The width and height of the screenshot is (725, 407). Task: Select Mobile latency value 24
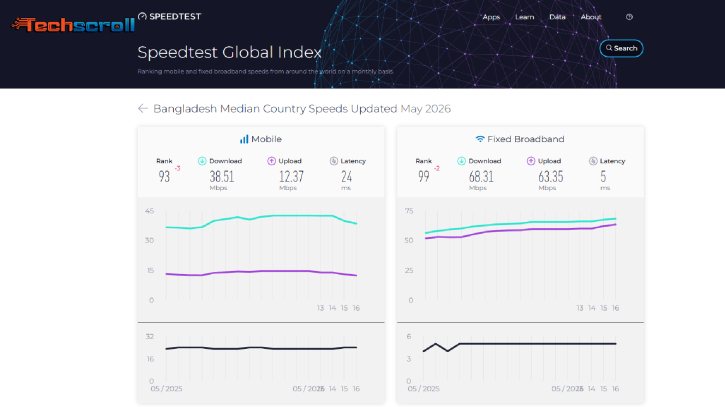pyautogui.click(x=347, y=177)
